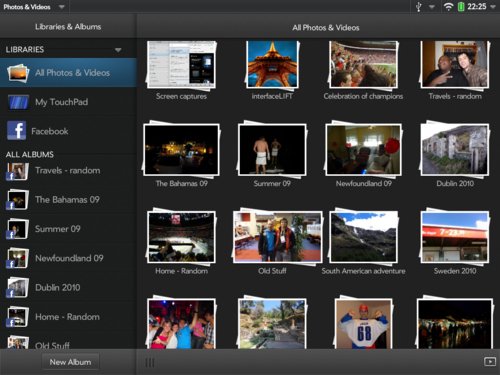Open Celebration of champions album thumbnail
Viewport: 500px width, 375px height.
(363, 65)
